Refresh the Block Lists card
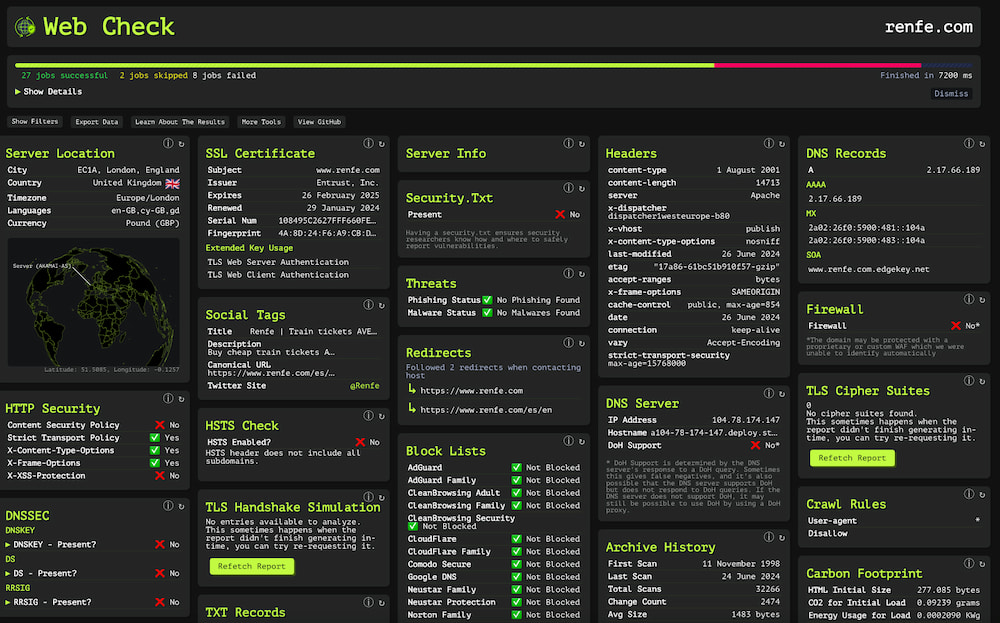 click(x=582, y=441)
